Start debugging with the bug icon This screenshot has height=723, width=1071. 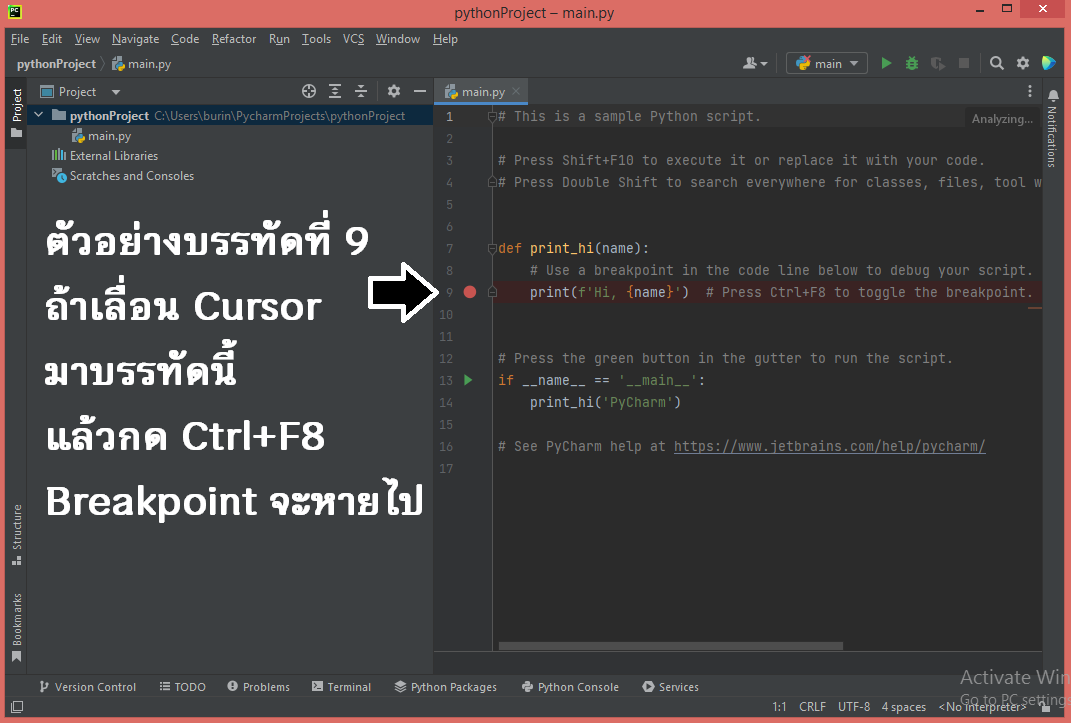(912, 63)
